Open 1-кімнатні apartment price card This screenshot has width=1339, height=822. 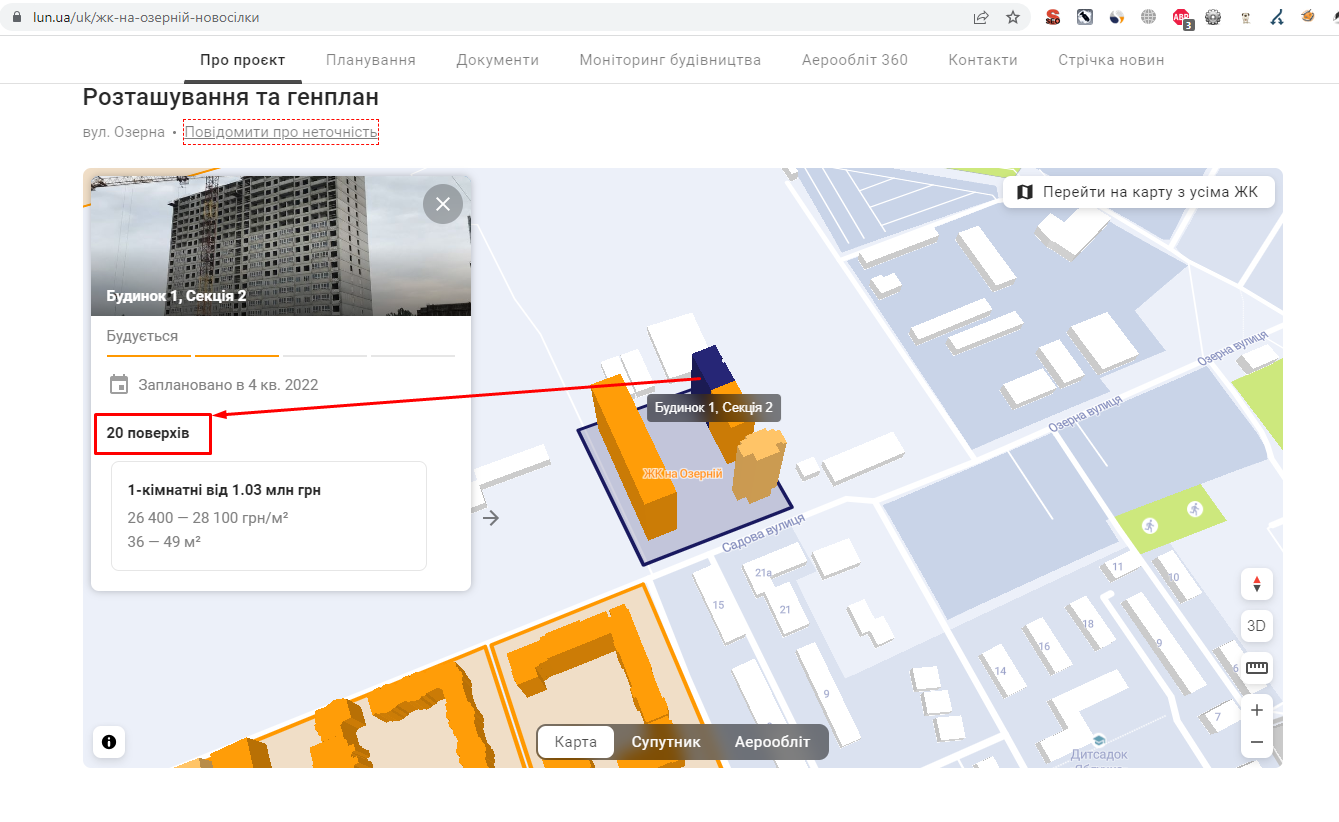(x=269, y=515)
